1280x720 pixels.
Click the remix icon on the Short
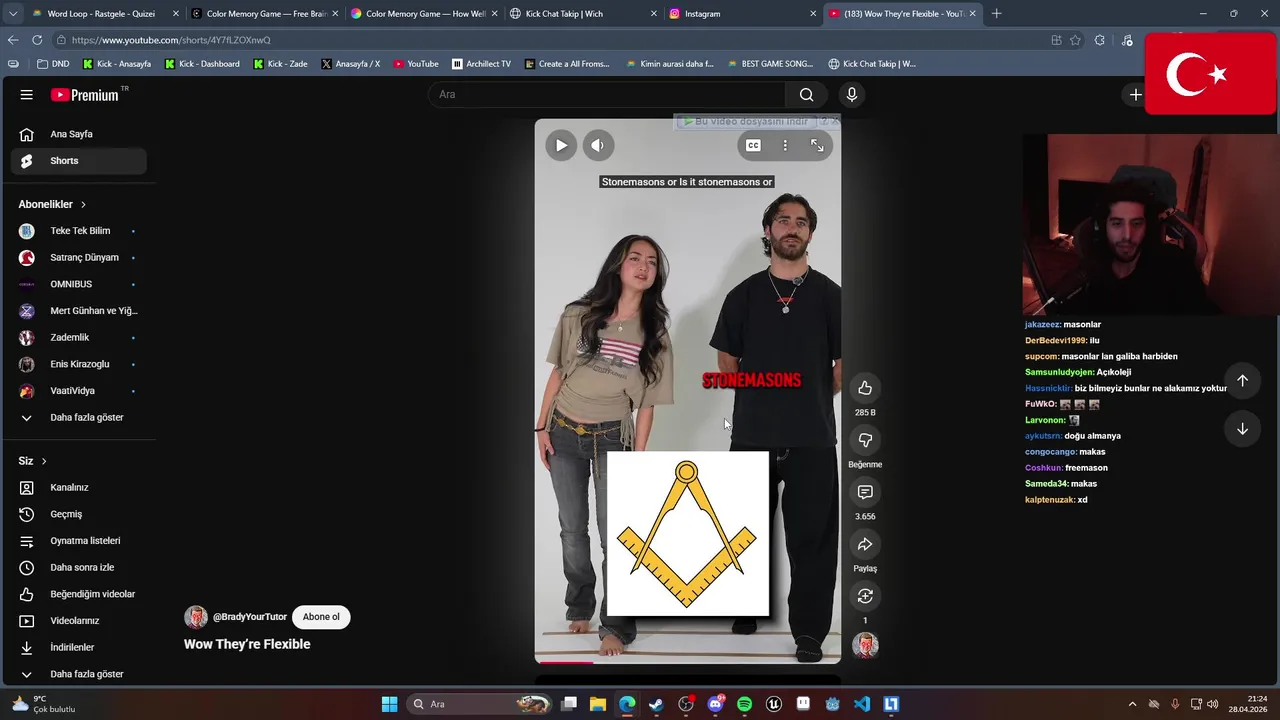tap(865, 596)
